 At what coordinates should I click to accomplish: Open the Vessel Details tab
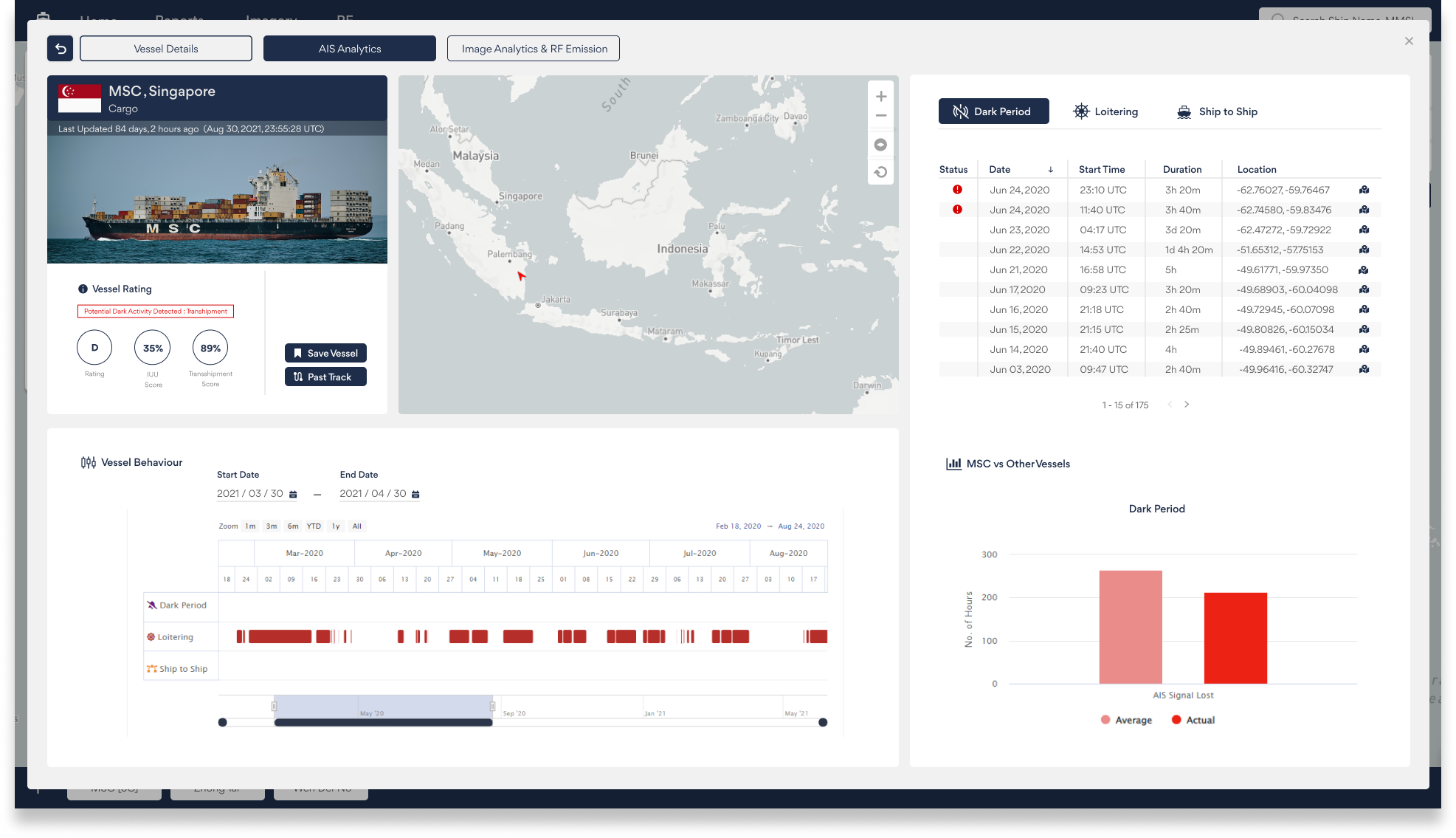pyautogui.click(x=166, y=49)
